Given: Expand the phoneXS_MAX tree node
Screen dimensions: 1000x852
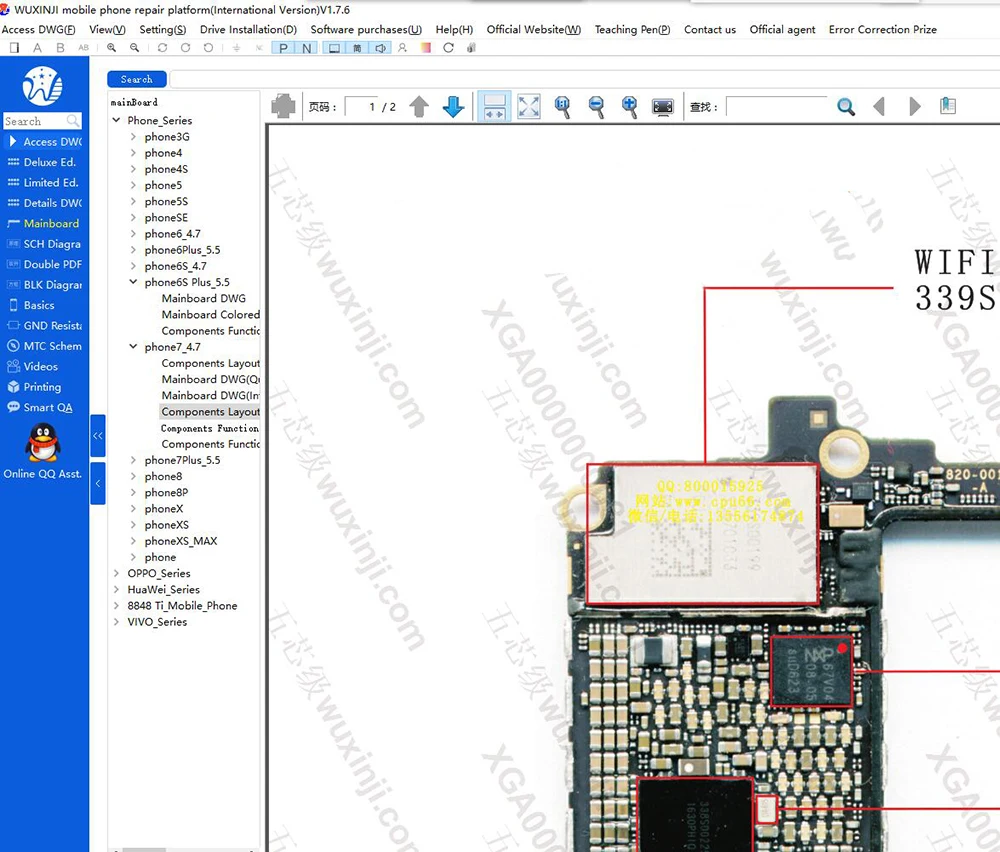Looking at the screenshot, I should pos(133,541).
